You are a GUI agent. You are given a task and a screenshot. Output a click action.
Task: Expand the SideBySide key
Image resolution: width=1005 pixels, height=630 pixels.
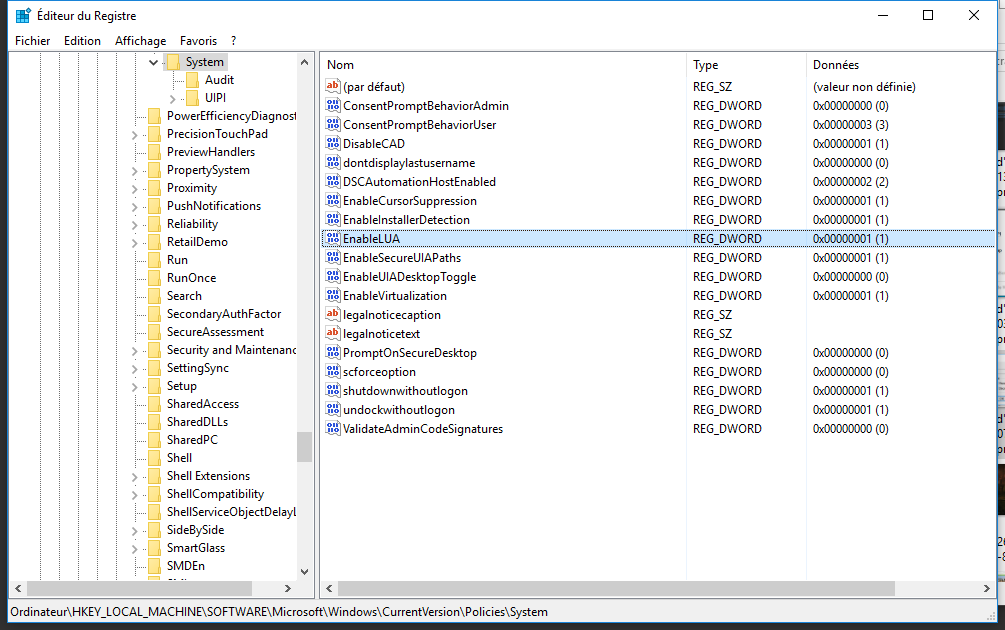[x=135, y=531]
